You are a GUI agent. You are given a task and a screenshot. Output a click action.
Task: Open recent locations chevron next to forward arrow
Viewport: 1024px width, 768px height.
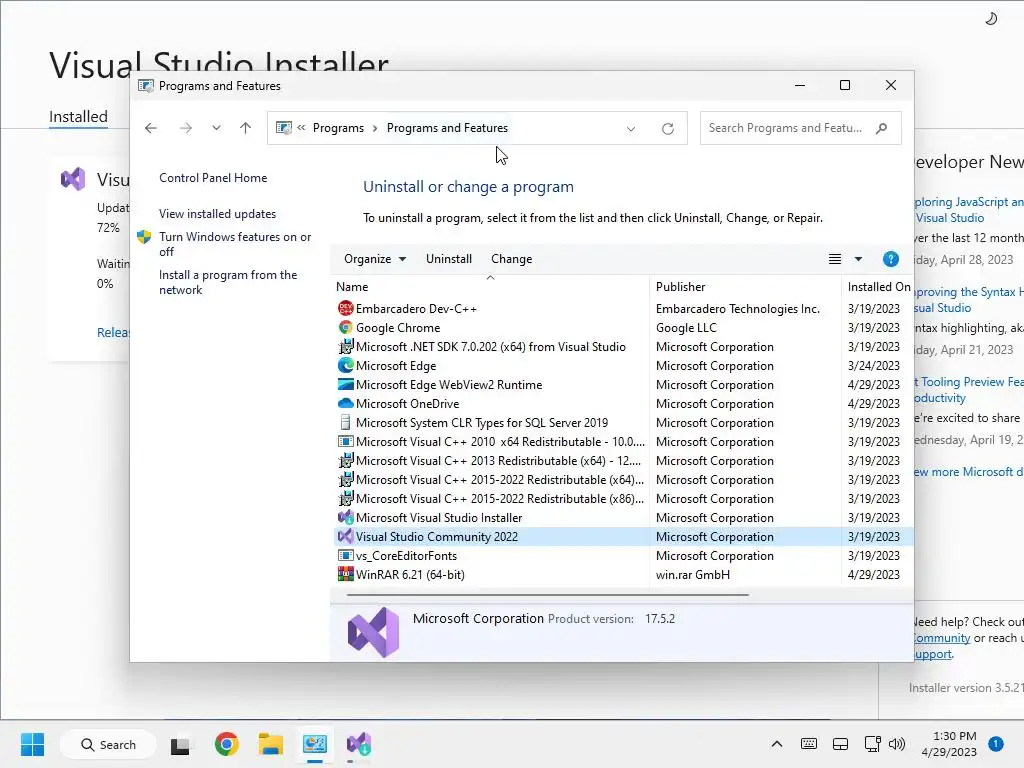pos(216,128)
